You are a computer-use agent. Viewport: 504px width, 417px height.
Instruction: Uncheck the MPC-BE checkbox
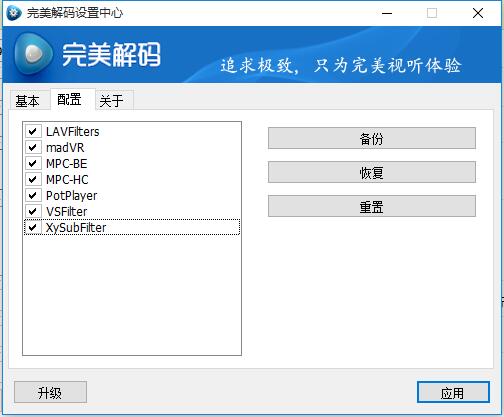(33, 163)
